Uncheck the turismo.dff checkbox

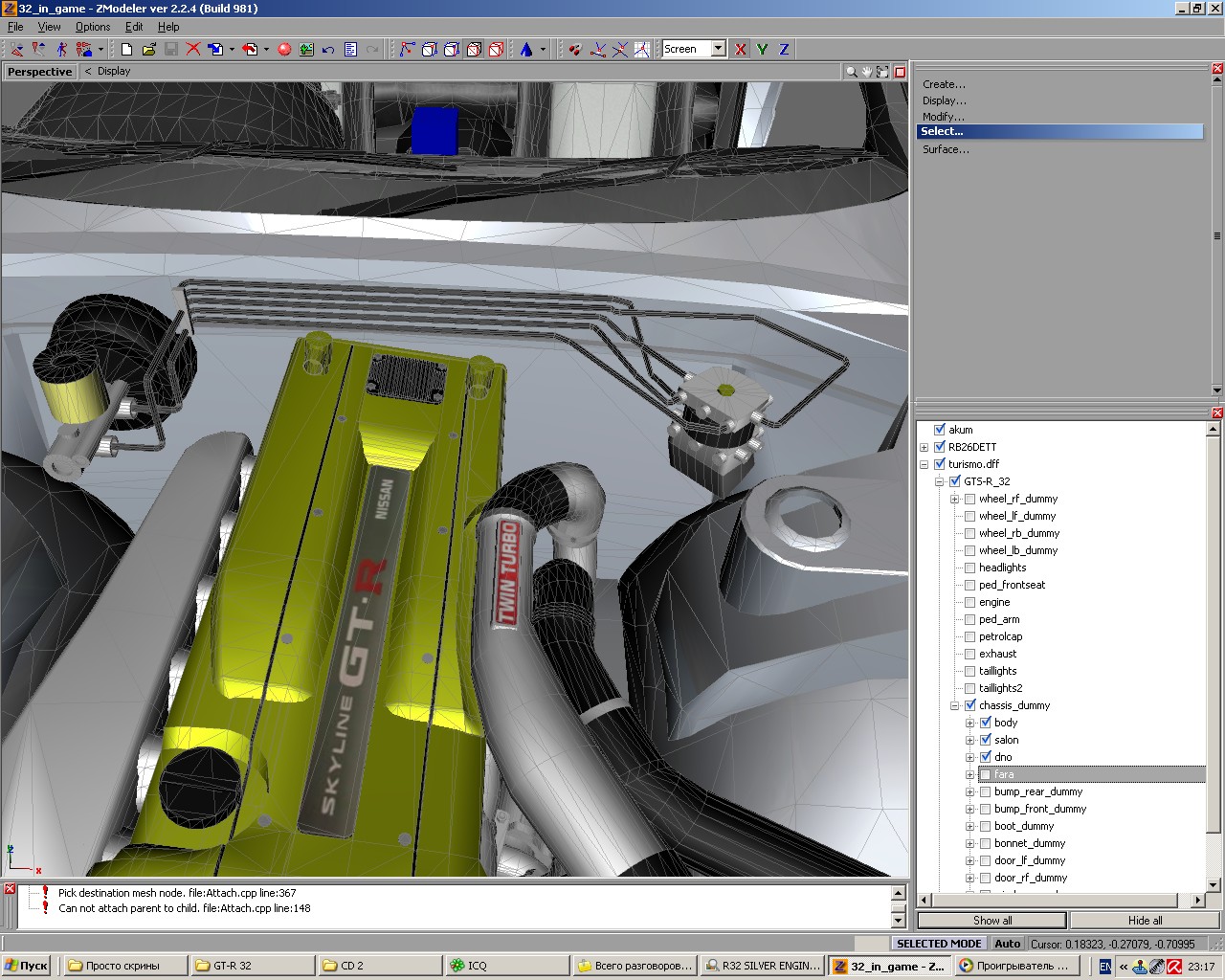point(940,464)
